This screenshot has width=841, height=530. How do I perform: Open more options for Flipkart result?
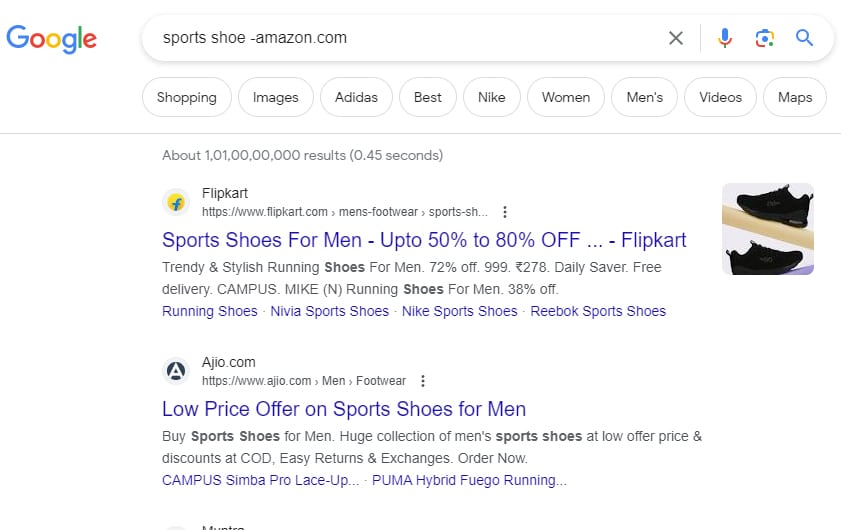tap(505, 212)
